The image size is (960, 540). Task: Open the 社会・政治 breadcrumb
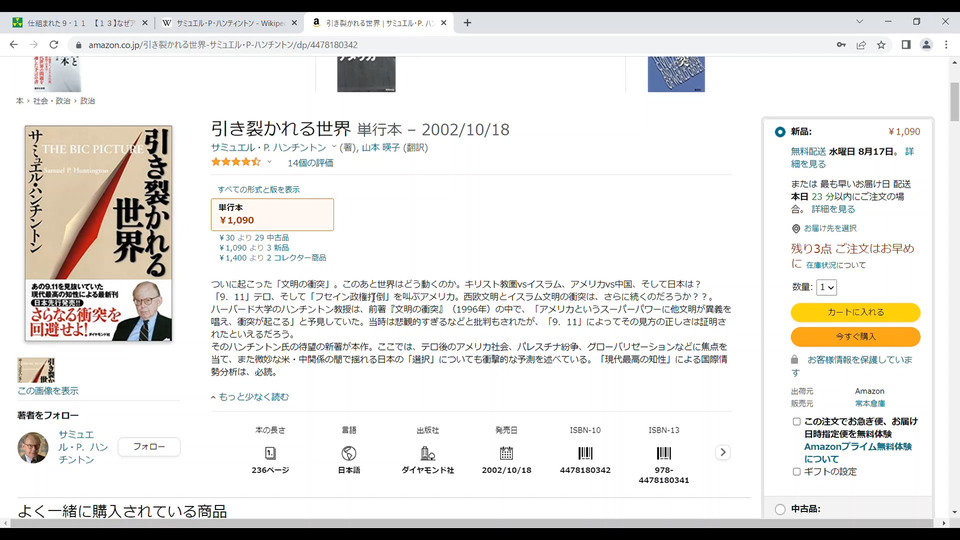point(51,101)
